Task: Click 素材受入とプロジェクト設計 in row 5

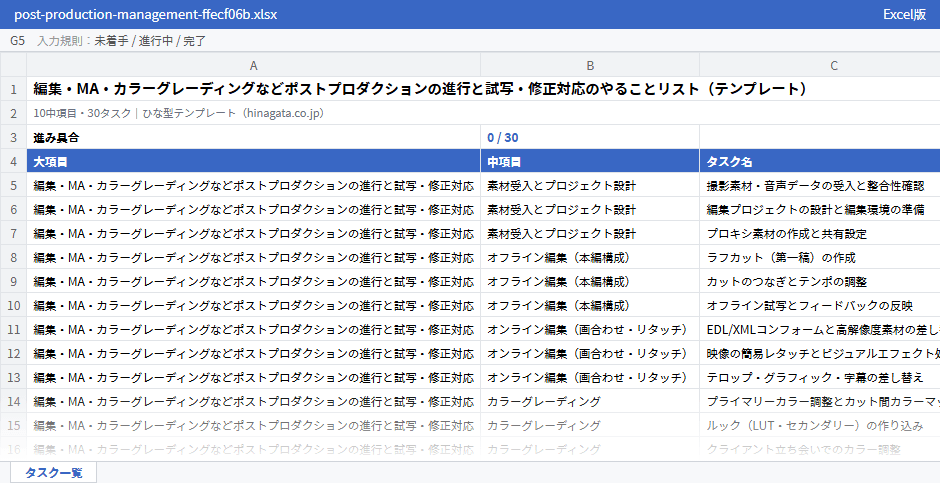Action: pos(590,185)
